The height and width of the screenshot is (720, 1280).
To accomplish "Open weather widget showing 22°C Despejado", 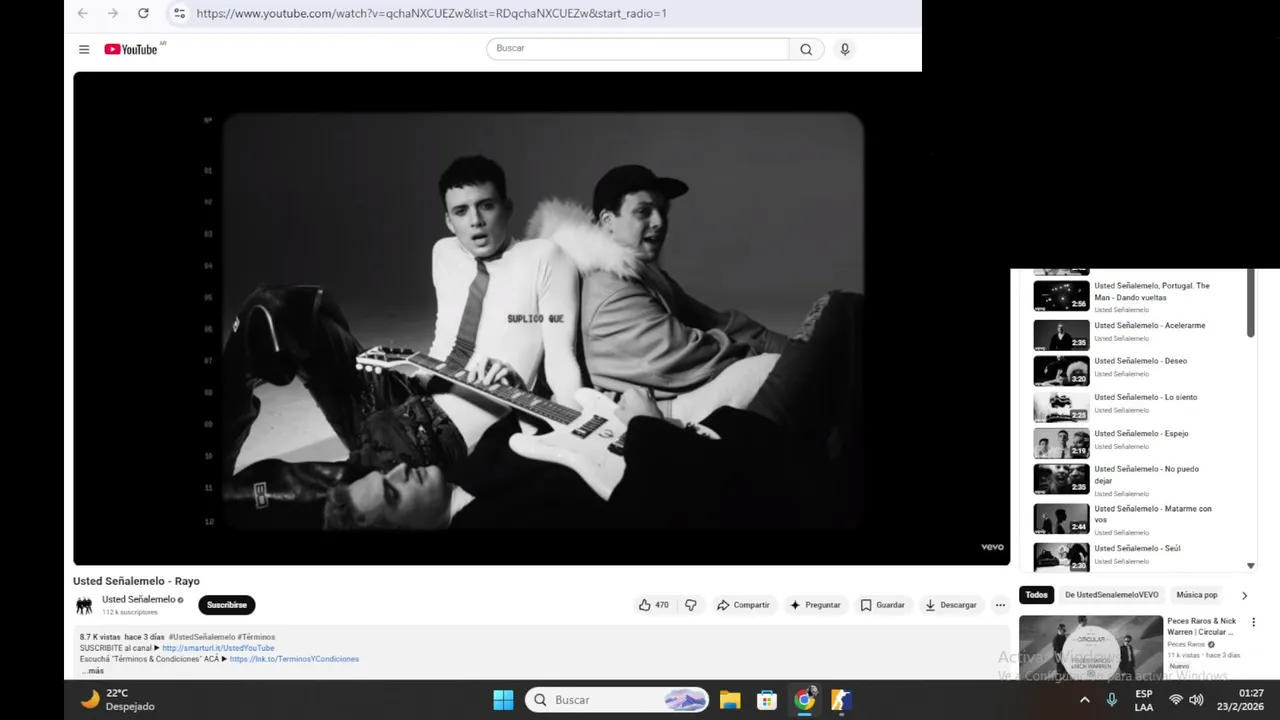I will point(118,700).
